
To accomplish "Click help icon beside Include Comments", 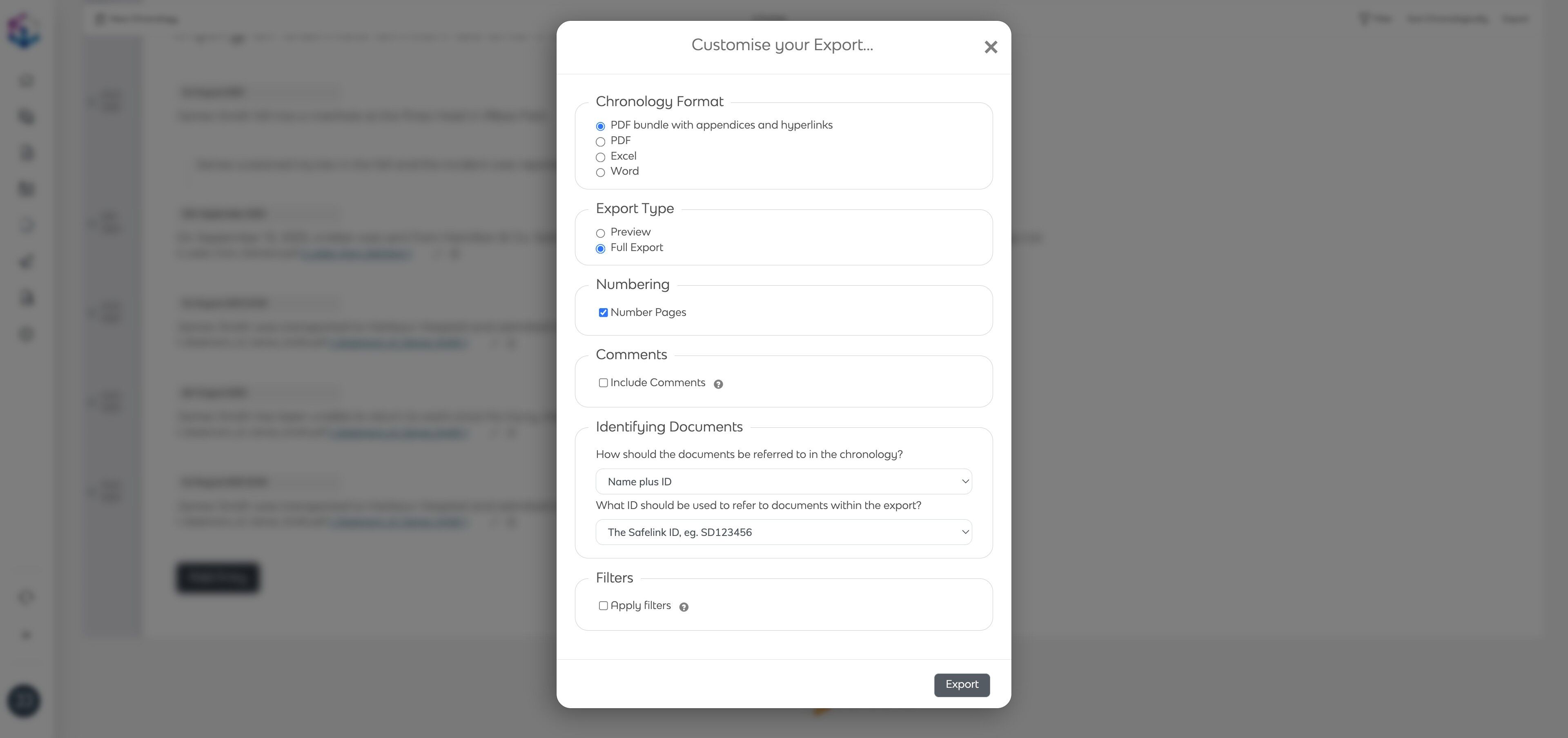I will pos(718,384).
